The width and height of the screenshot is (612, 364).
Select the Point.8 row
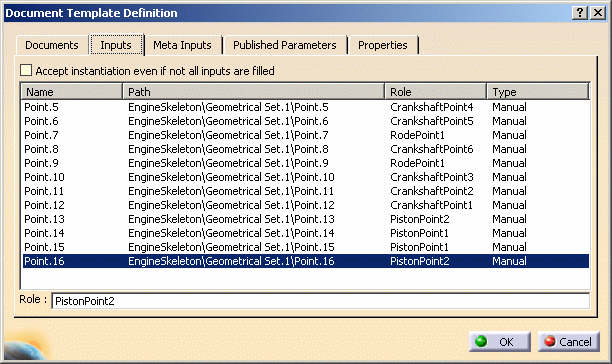306,149
